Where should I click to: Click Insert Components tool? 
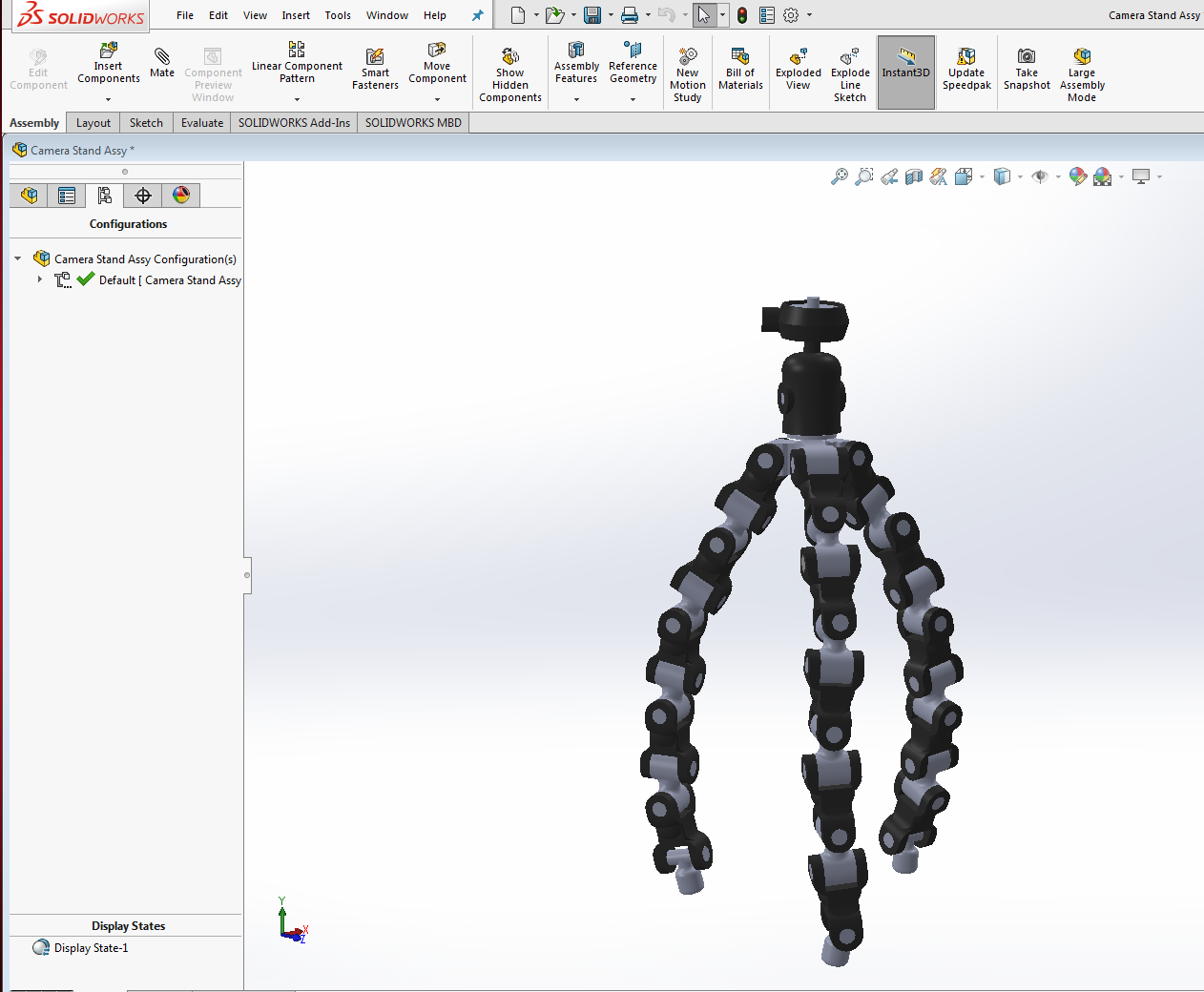[109, 62]
